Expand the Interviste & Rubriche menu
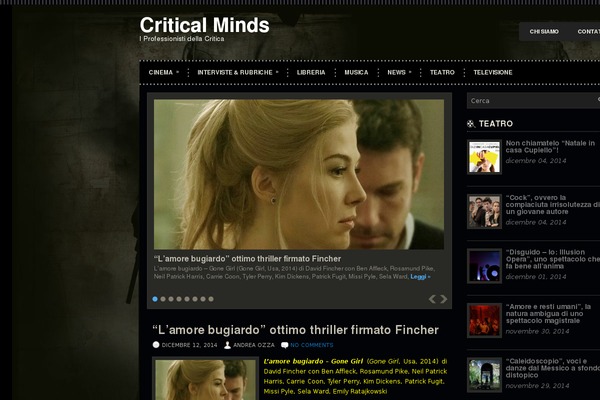Viewport: 600px width, 400px height. pyautogui.click(x=238, y=72)
